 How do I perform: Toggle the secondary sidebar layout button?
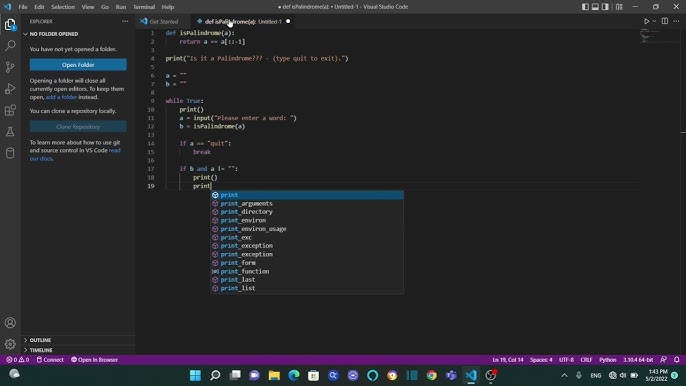606,7
